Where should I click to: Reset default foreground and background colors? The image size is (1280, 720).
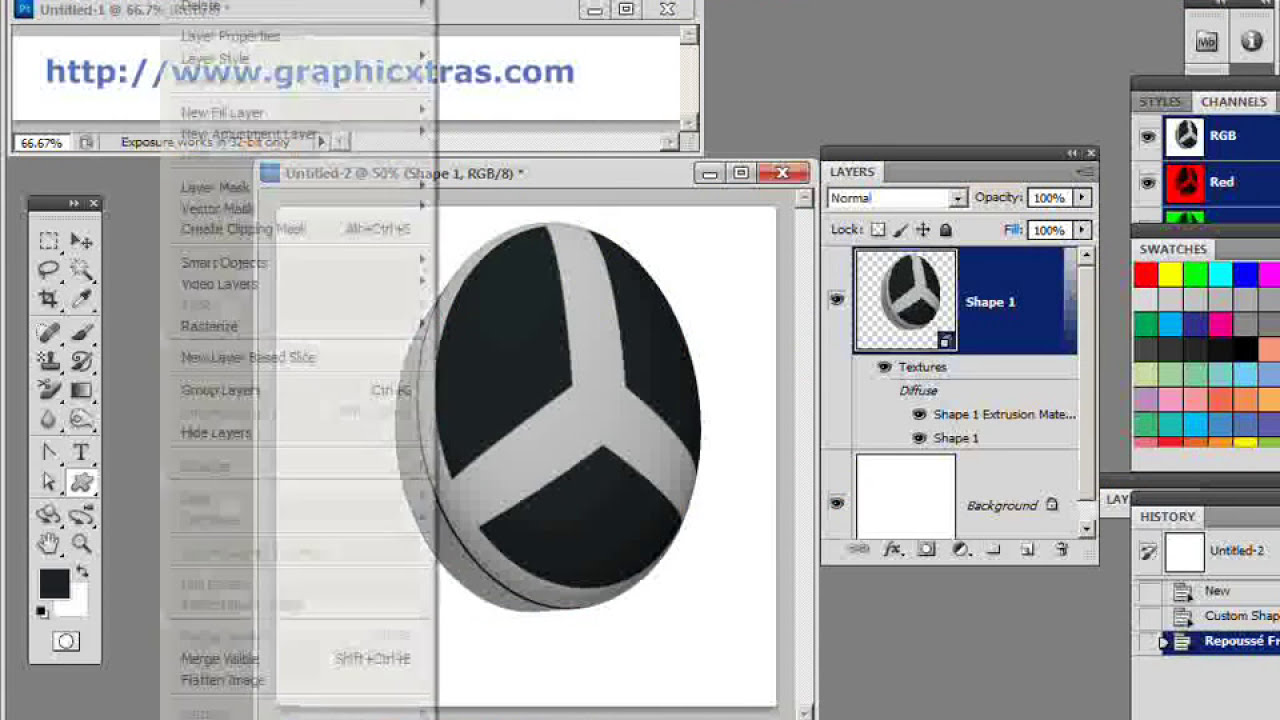43,612
